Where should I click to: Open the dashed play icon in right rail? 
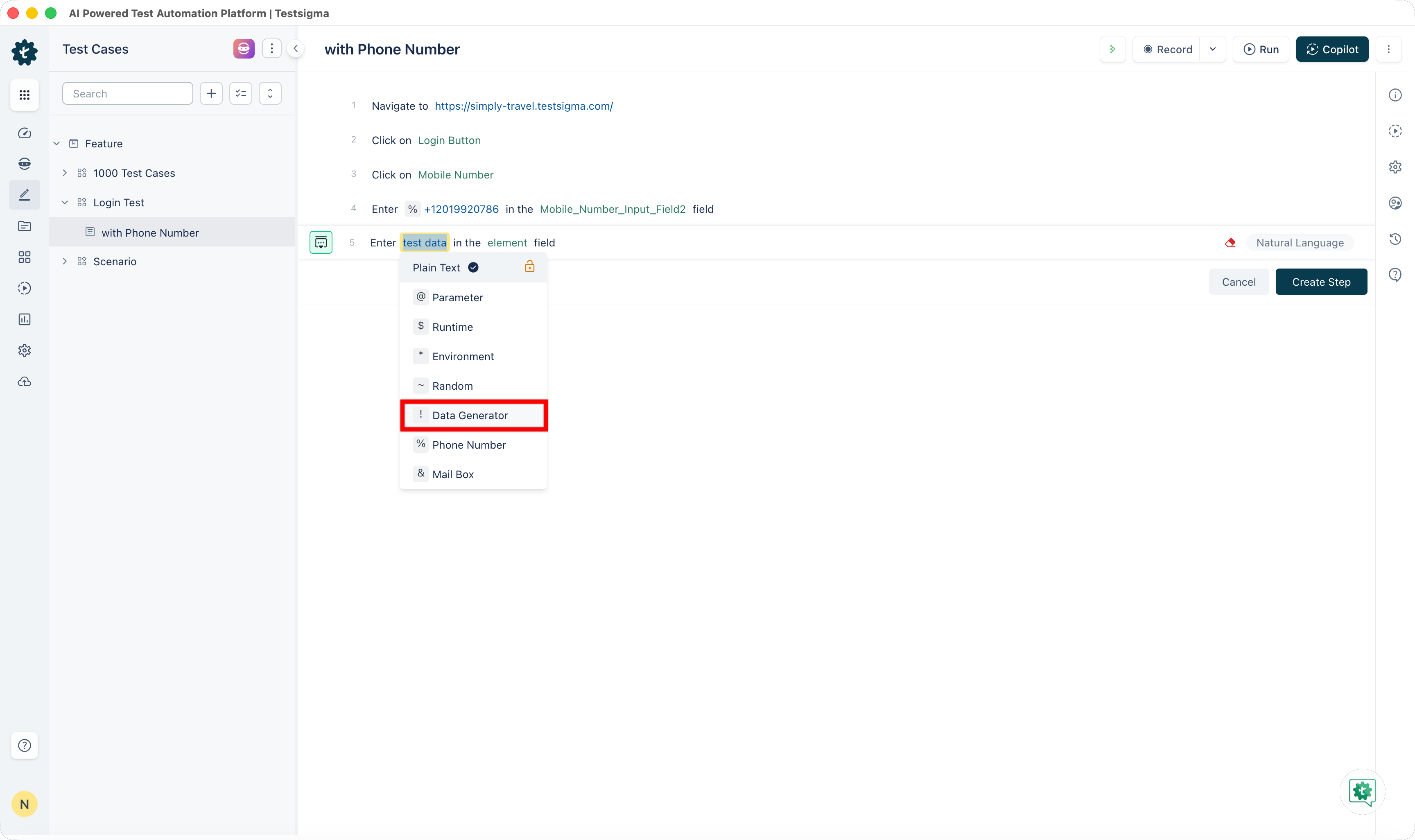click(1395, 131)
